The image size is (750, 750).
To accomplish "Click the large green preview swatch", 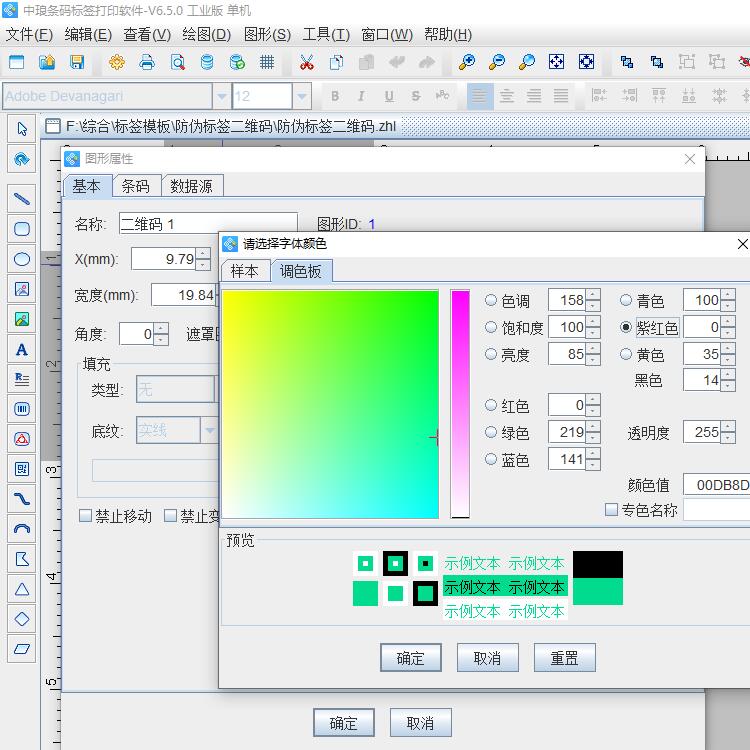I will coord(598,591).
